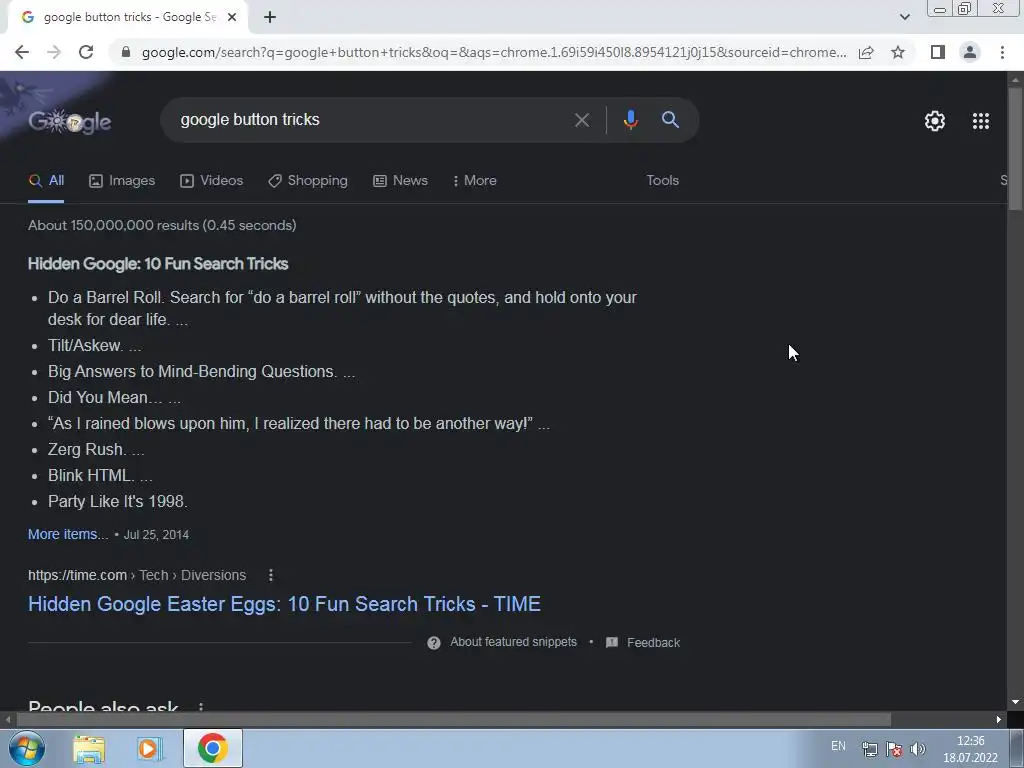Open the Windows Start menu
Viewport: 1024px width, 768px height.
pos(27,748)
